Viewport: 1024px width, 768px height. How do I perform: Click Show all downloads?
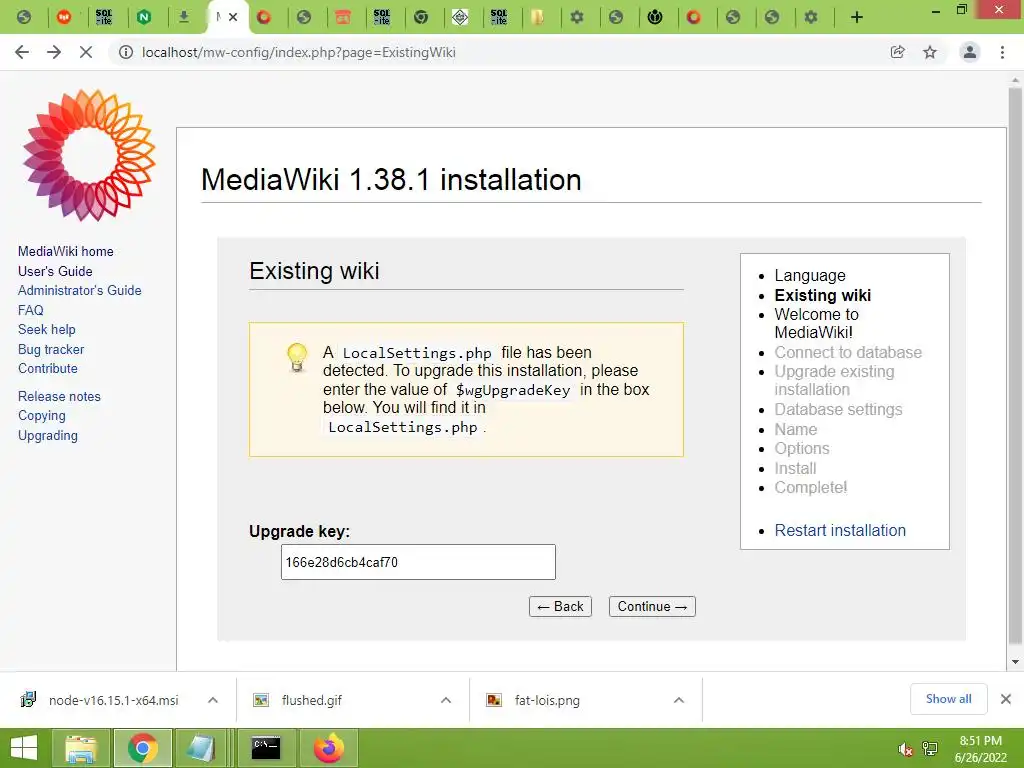pos(948,699)
